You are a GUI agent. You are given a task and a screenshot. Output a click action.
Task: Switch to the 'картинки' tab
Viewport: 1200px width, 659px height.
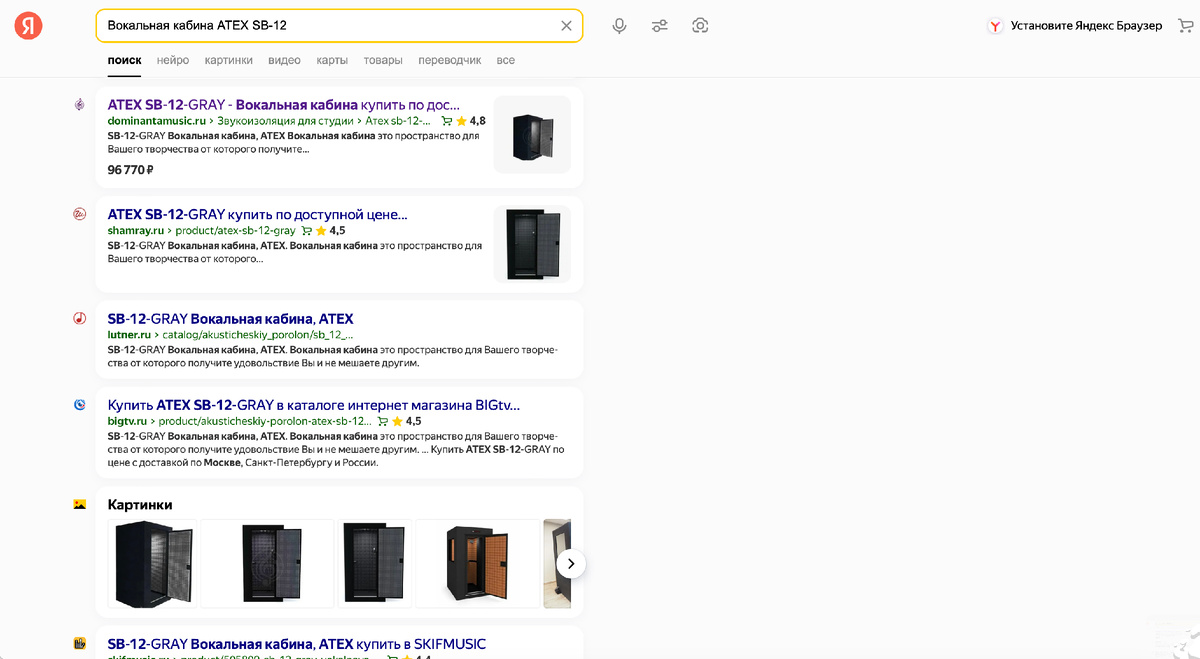(x=229, y=60)
